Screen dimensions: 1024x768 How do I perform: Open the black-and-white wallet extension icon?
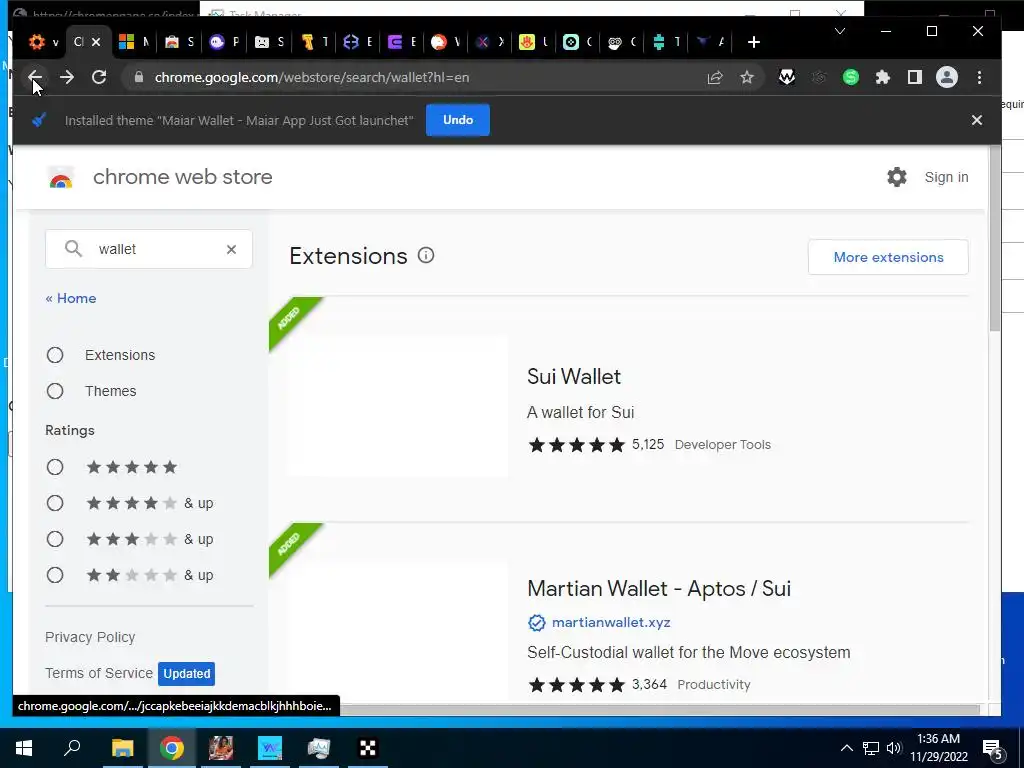(x=787, y=78)
